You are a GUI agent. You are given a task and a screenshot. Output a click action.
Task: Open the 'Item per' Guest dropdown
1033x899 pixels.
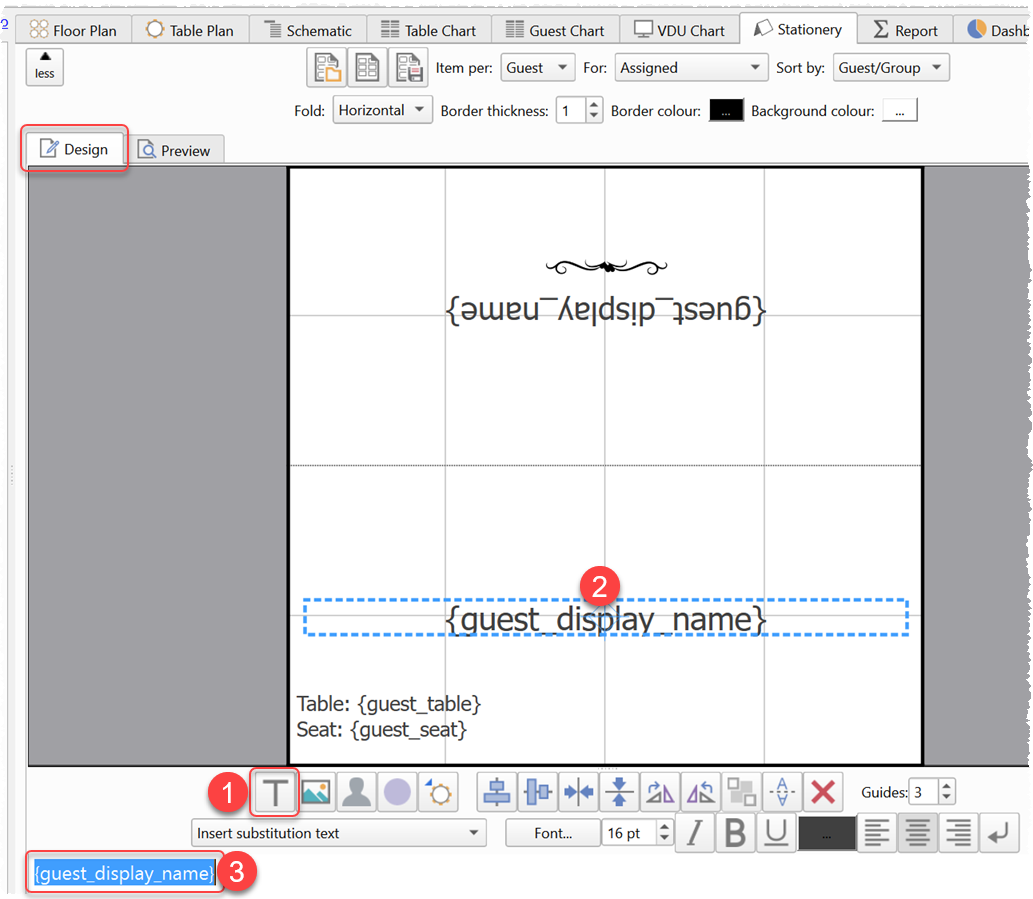point(537,68)
